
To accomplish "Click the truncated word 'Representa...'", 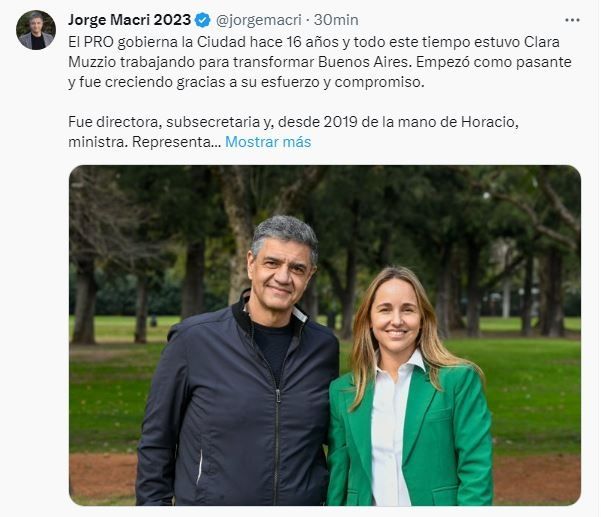I will point(177,142).
